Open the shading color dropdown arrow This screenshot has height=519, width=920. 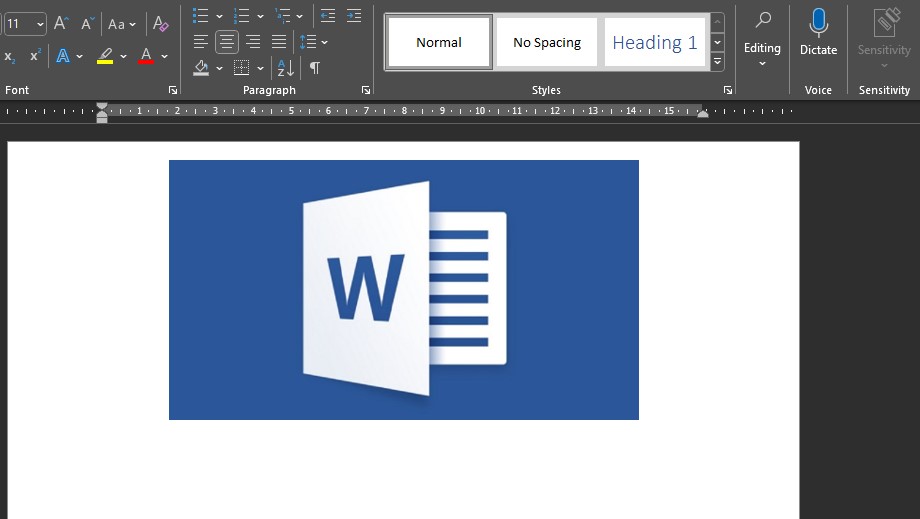click(219, 68)
